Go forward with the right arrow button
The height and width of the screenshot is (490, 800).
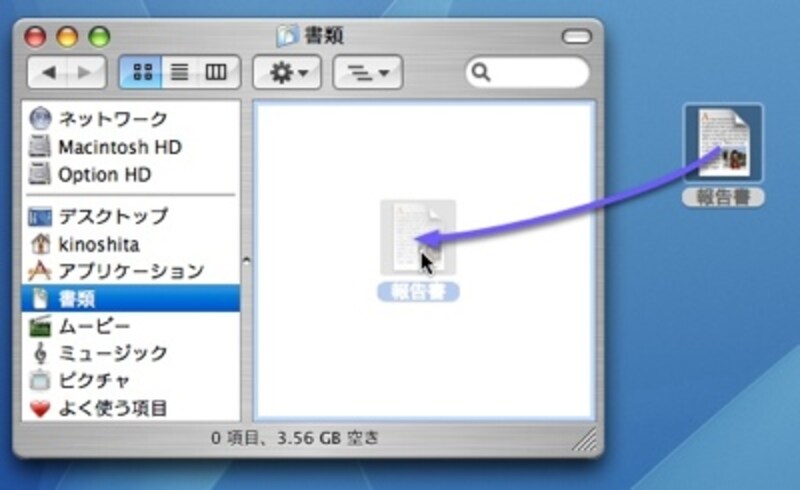pos(86,72)
